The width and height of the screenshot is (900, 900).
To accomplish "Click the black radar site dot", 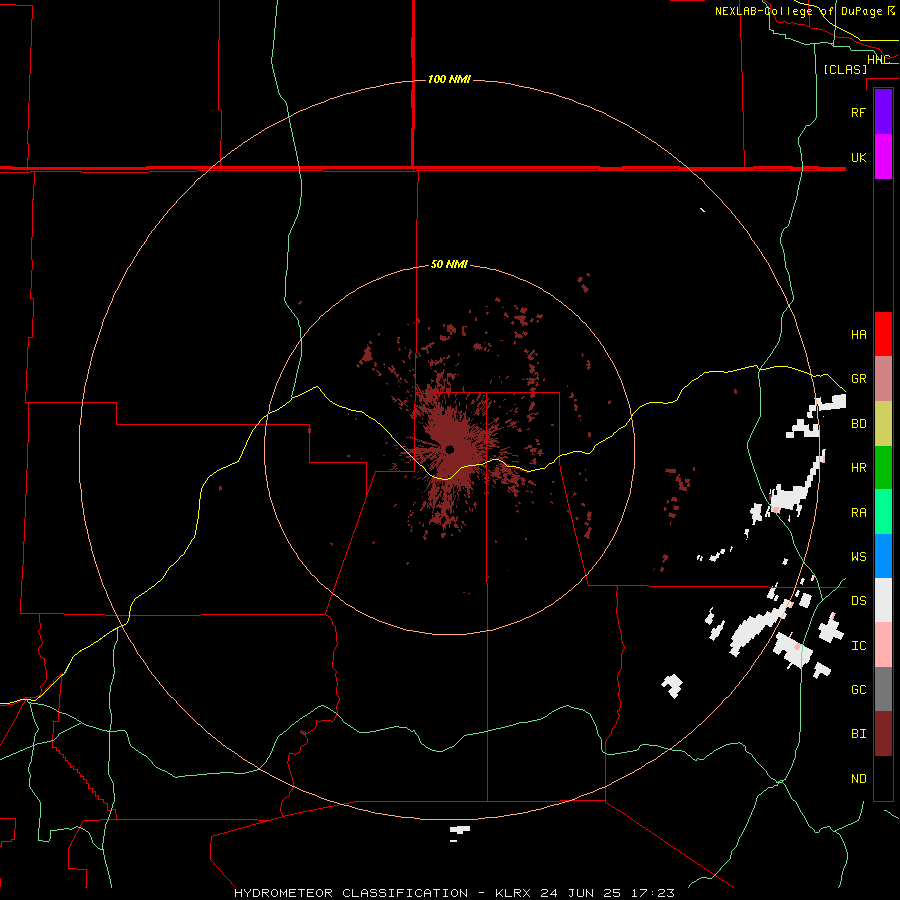I will coord(449,449).
